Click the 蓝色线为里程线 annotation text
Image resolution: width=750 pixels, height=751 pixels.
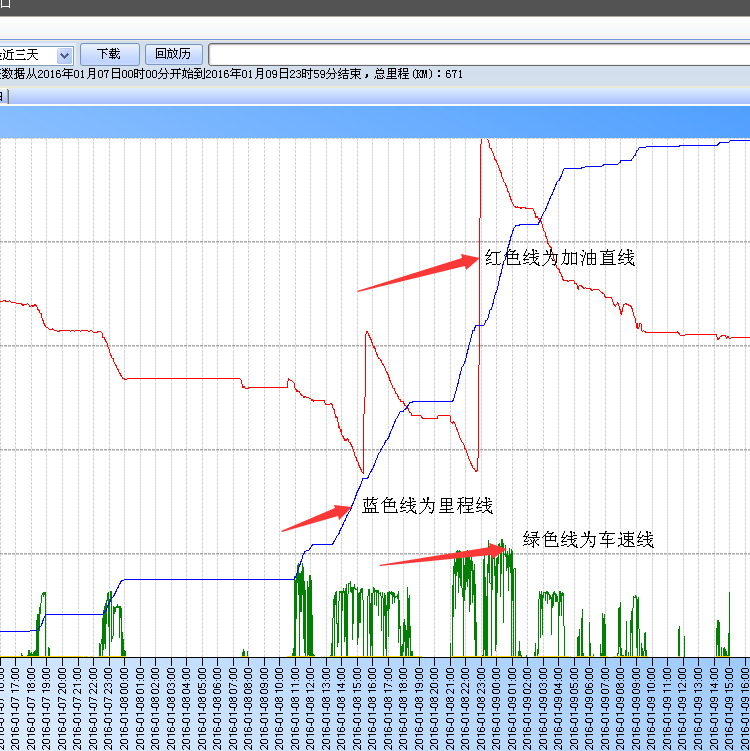427,506
